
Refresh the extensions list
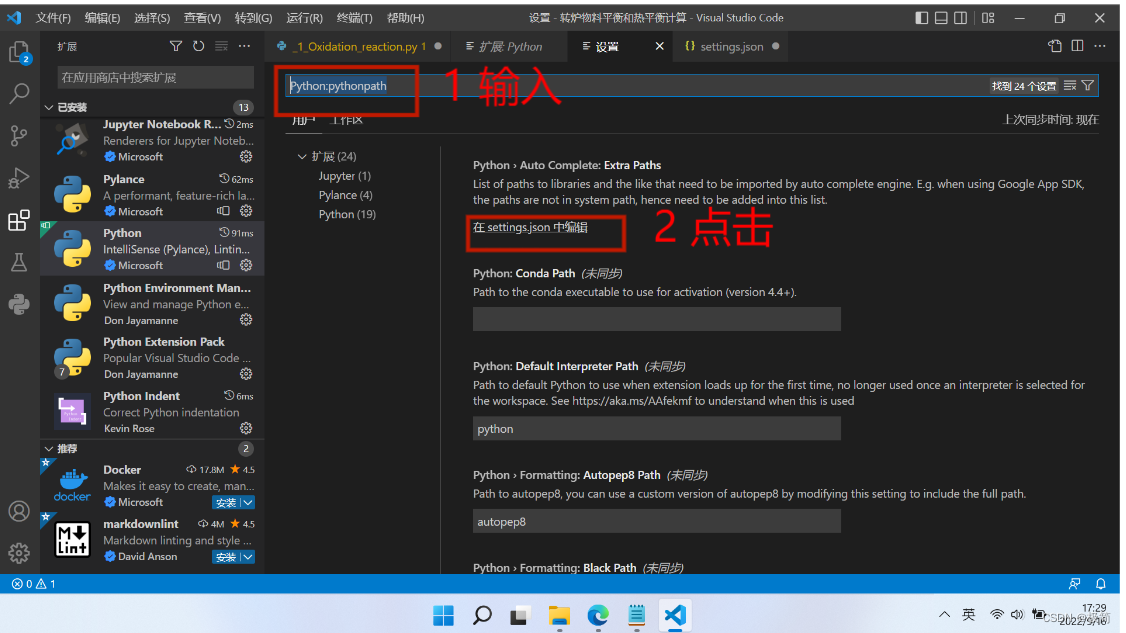click(x=198, y=46)
